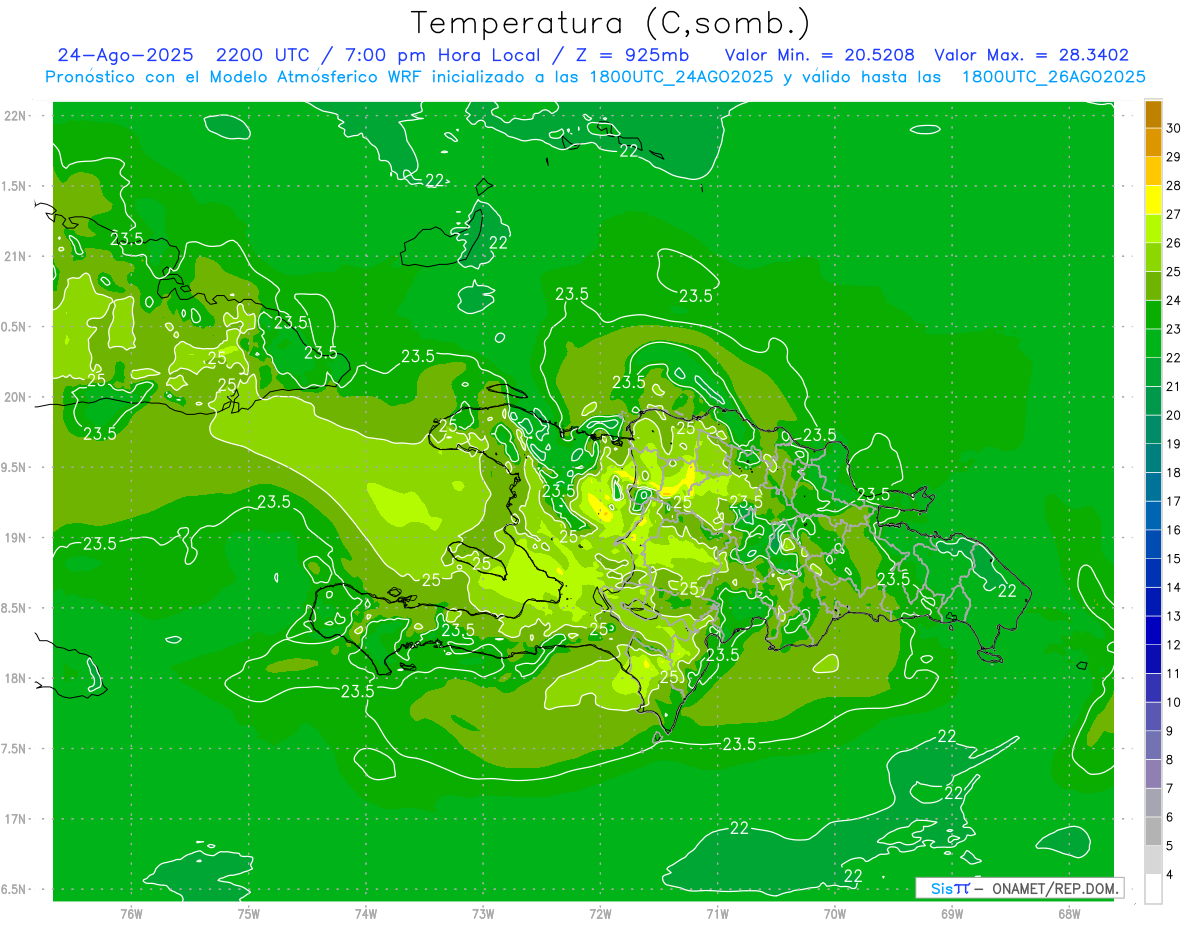Image resolution: width=1200 pixels, height=927 pixels.
Task: Click the yellow swatch between 27 and 28
Action: 1153,201
